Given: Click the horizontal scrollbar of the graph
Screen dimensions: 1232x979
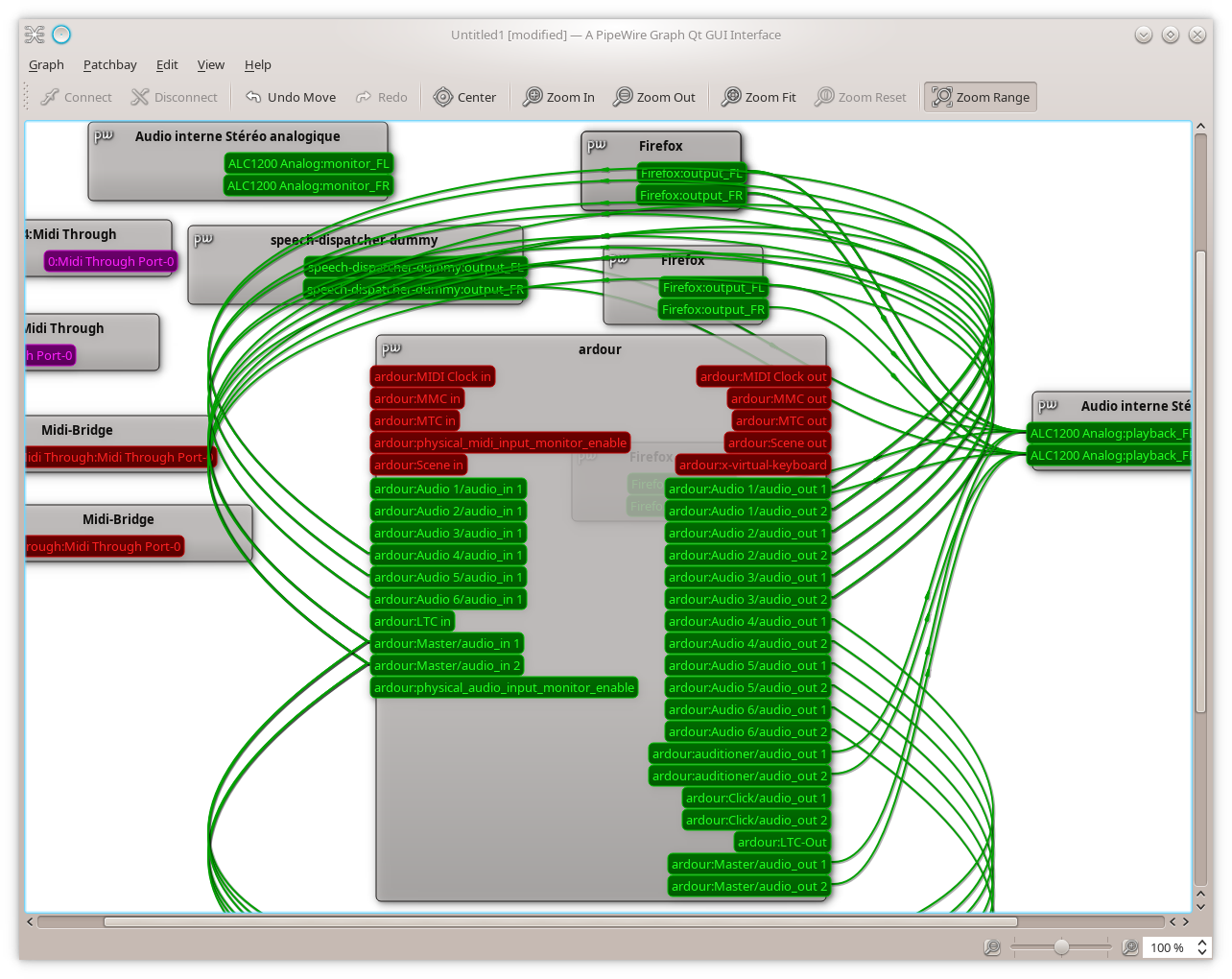Looking at the screenshot, I should click(560, 921).
